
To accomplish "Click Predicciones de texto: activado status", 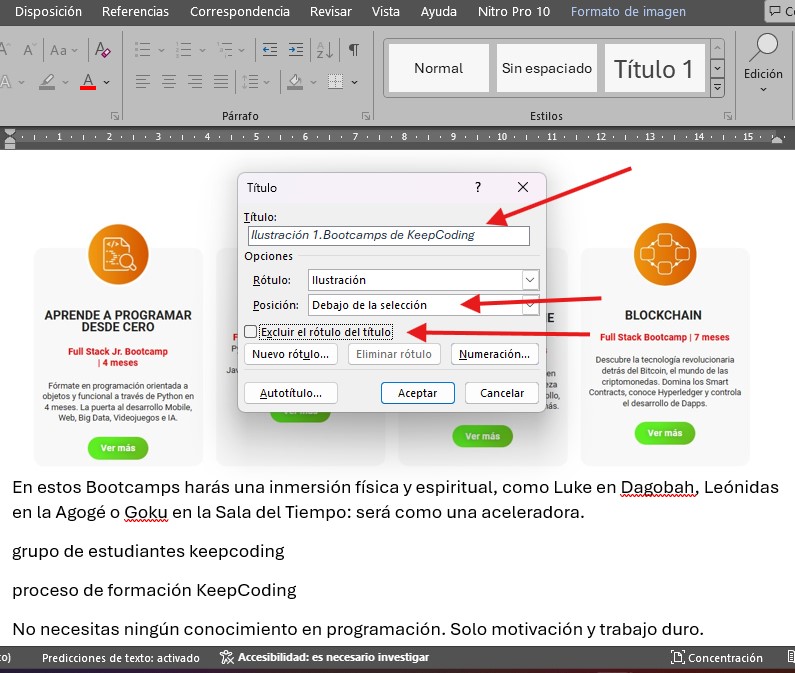I will (121, 658).
